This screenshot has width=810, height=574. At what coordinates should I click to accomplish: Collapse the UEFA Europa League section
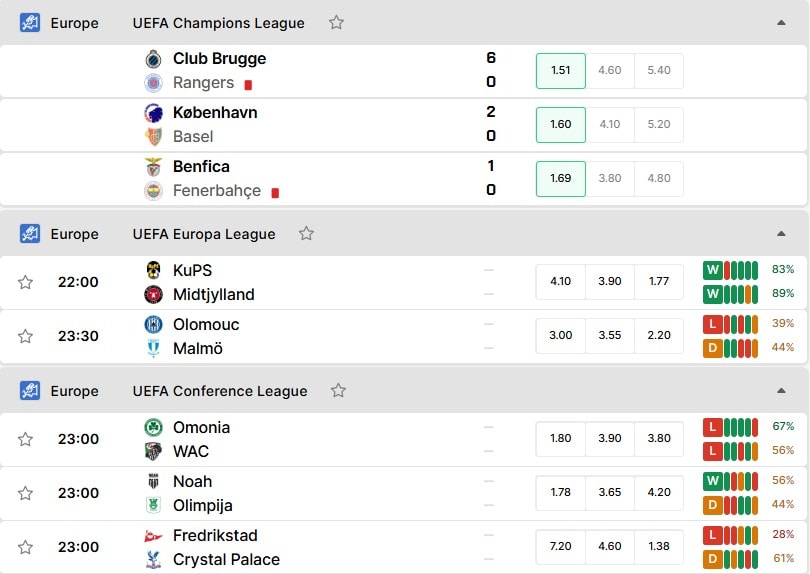click(781, 234)
